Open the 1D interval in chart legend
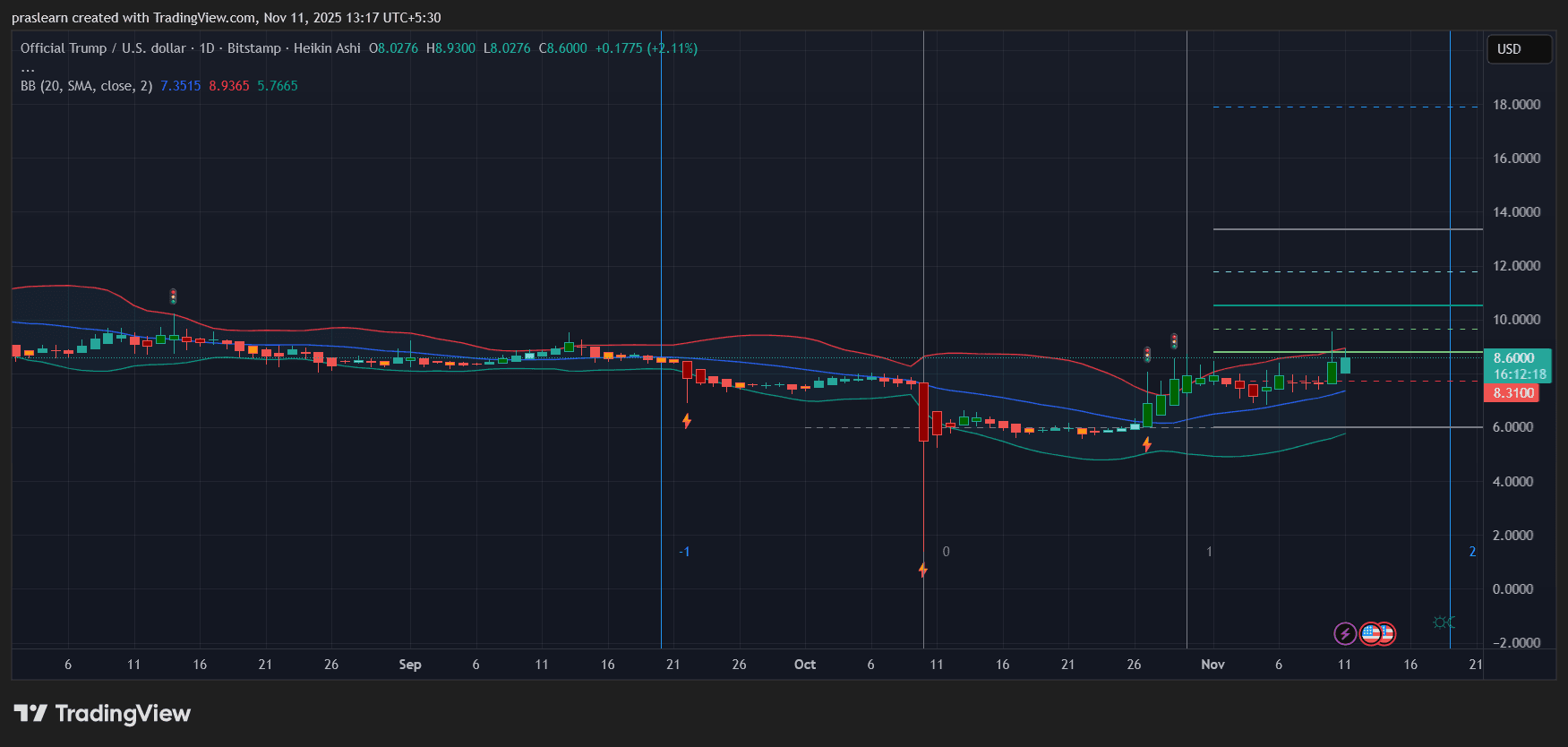1568x747 pixels. (x=207, y=48)
